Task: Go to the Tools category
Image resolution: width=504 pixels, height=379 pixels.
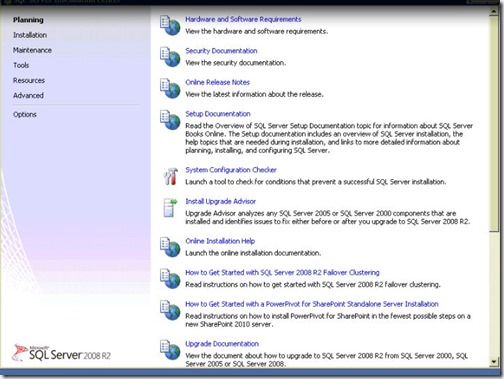Action: click(21, 65)
